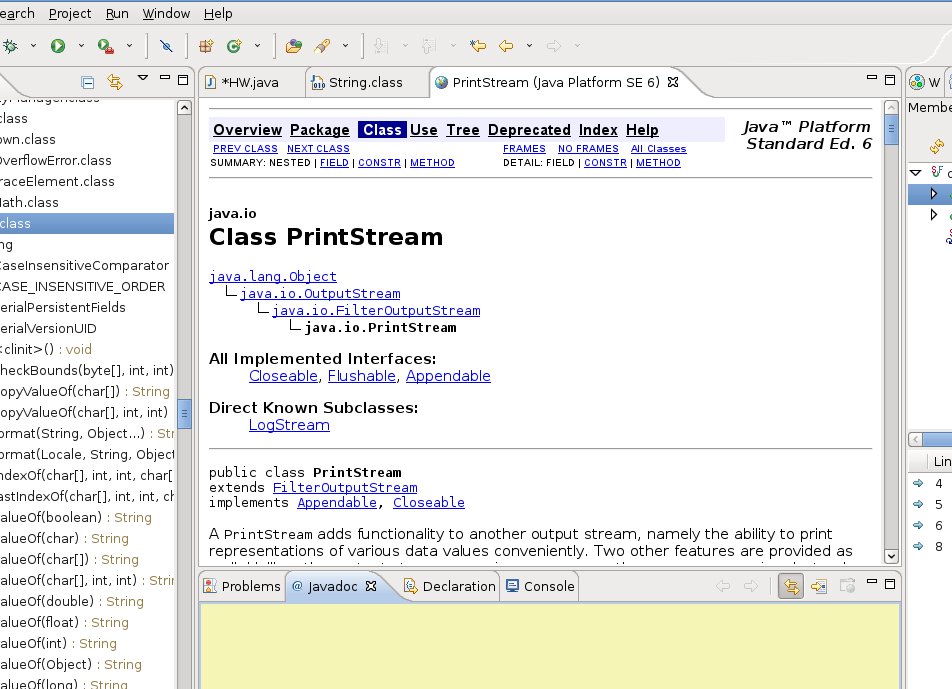Open the Project menu
952x689 pixels.
(70, 13)
